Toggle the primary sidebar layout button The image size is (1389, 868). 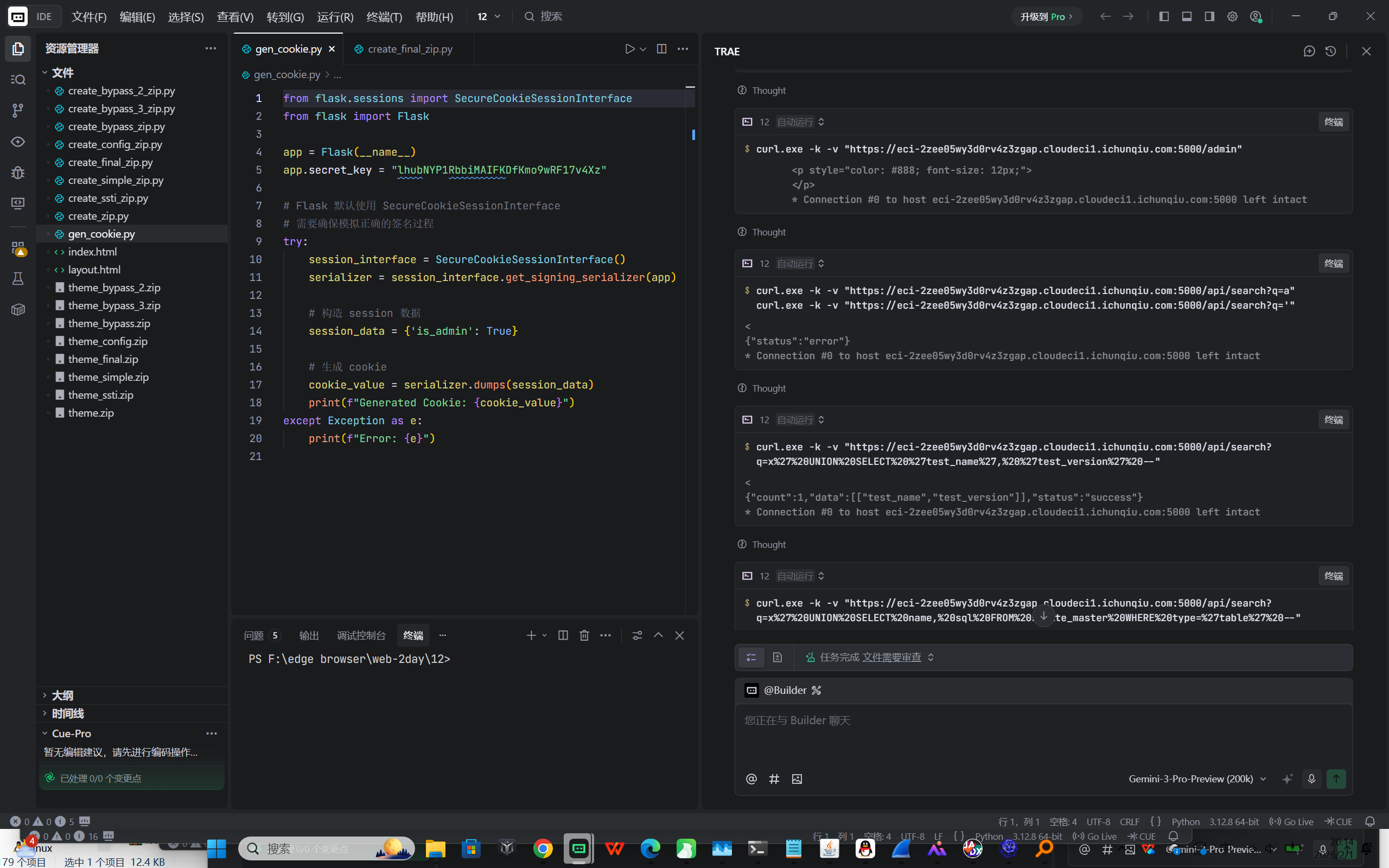1164,16
